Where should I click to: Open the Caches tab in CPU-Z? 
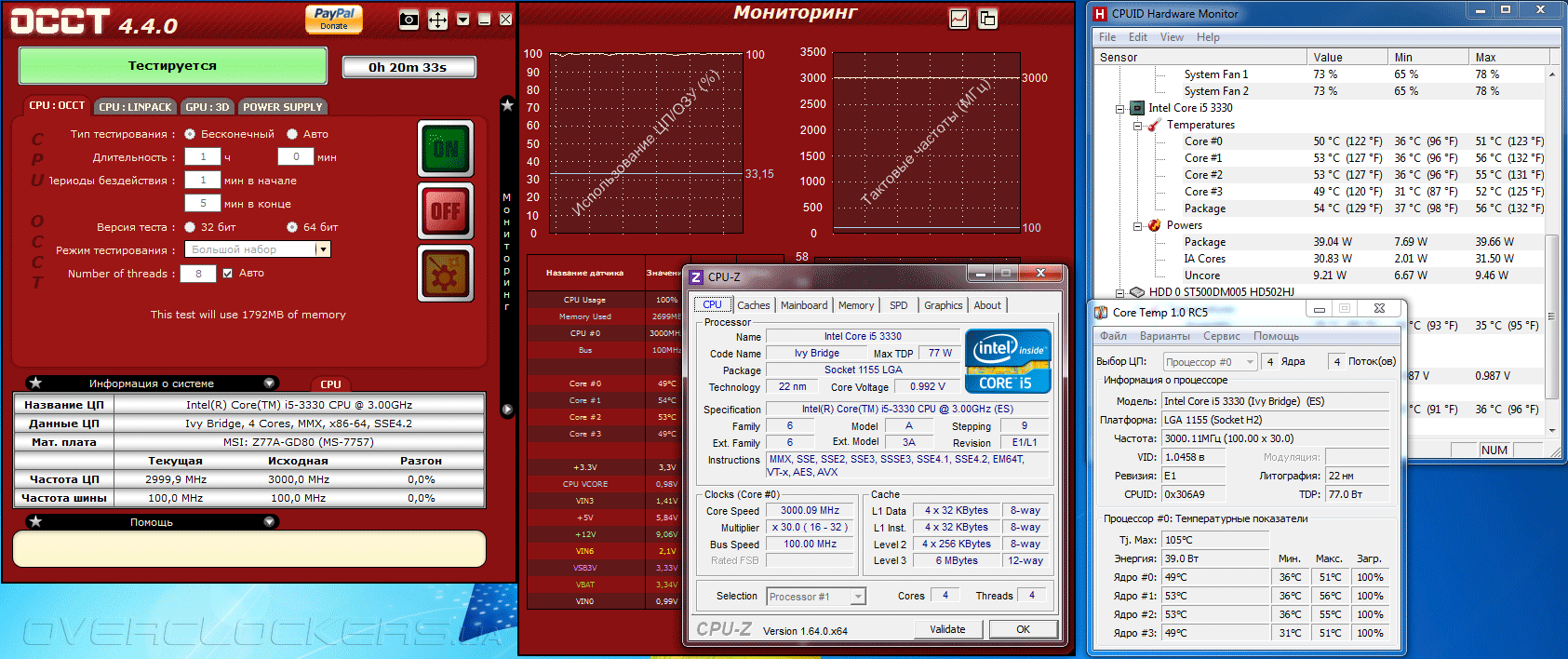[x=754, y=305]
